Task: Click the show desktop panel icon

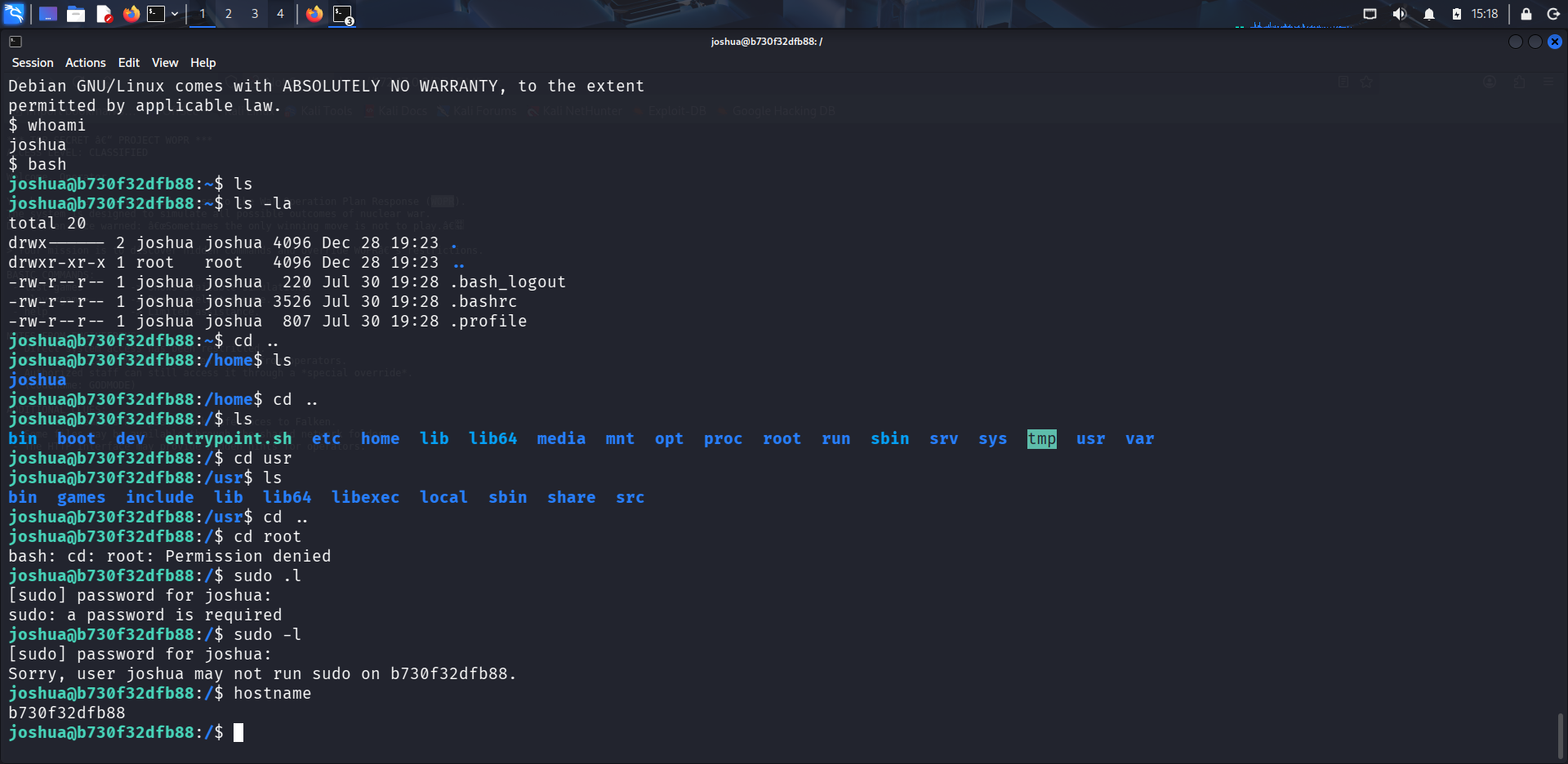Action: (48, 14)
